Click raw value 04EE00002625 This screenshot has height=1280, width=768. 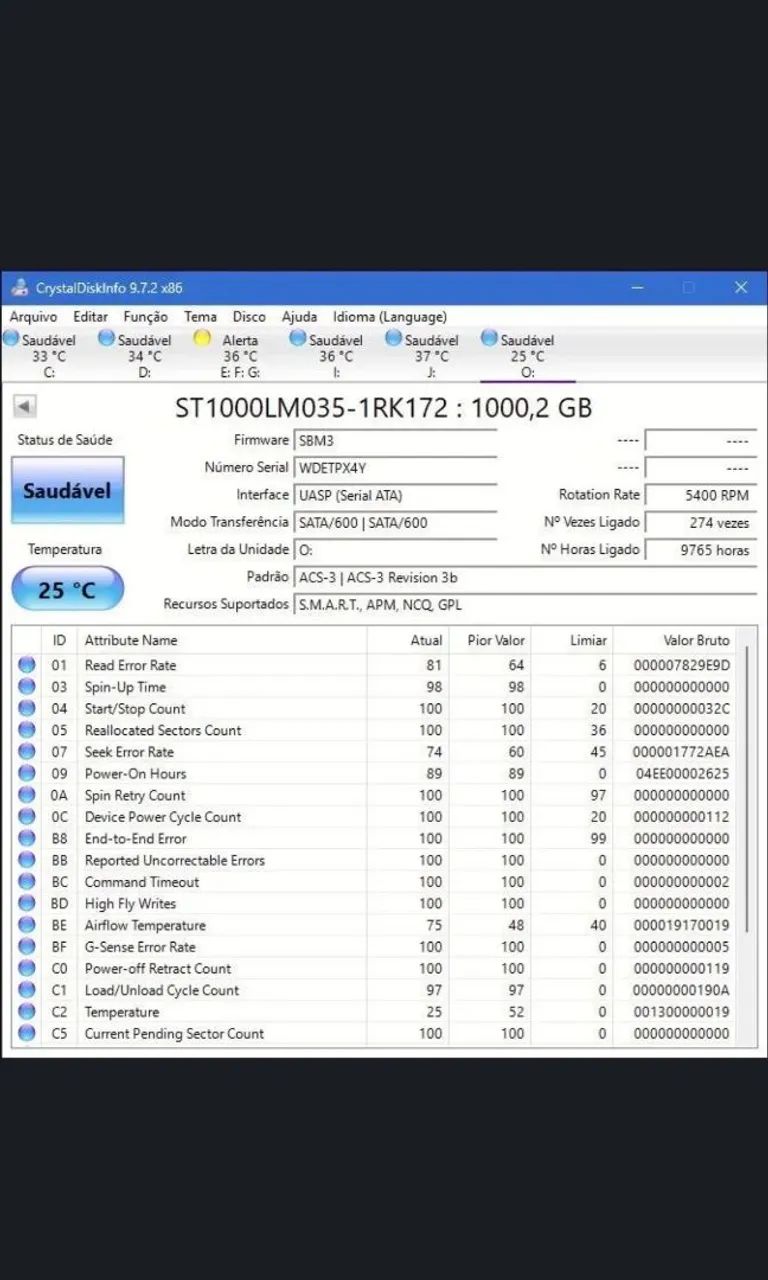click(682, 773)
